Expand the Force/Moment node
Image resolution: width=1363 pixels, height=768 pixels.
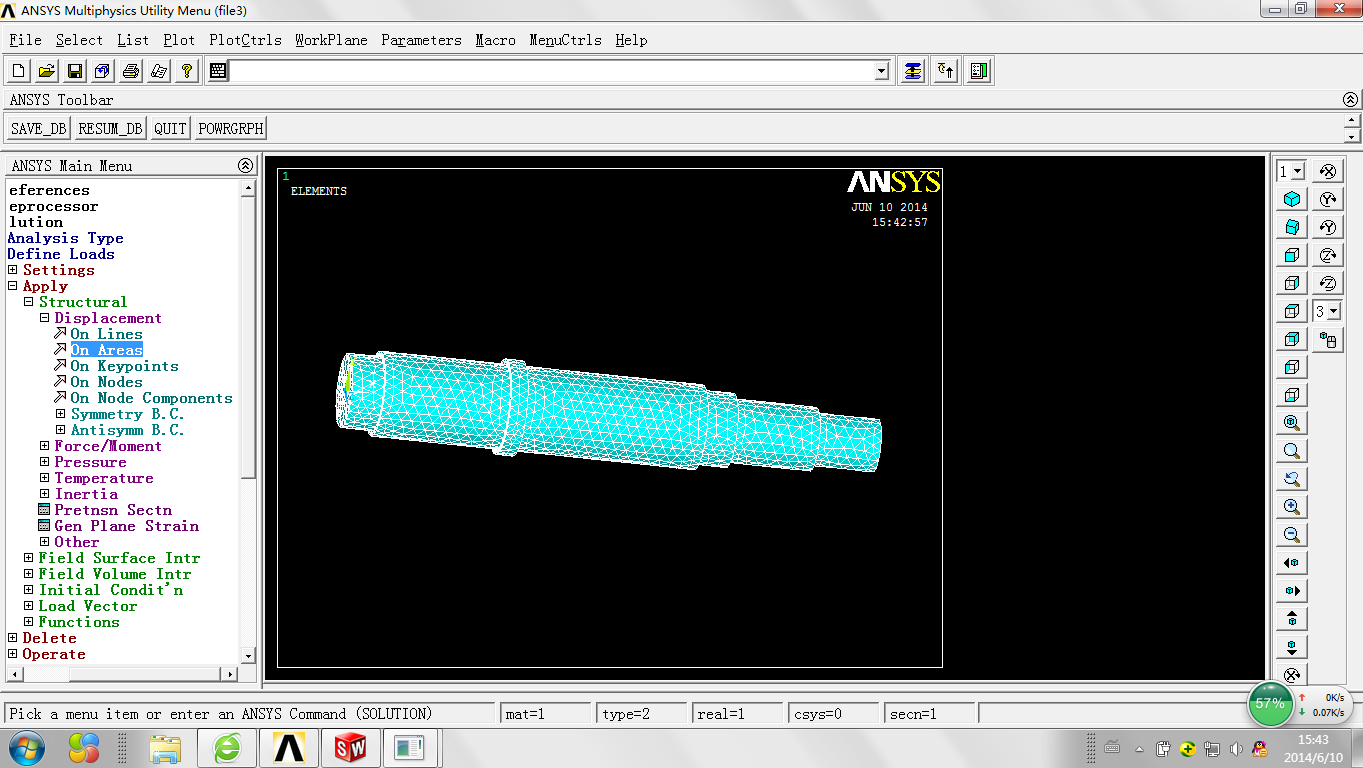[x=45, y=446]
